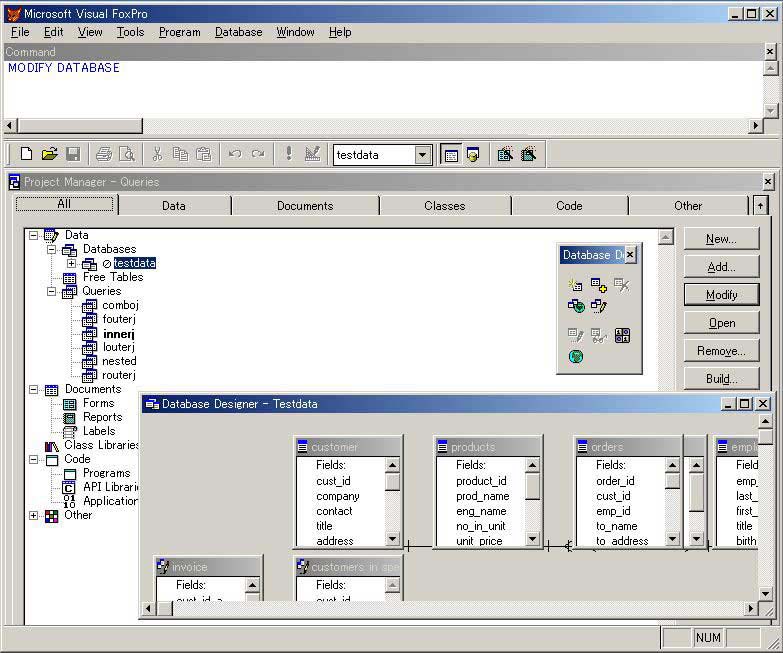
Task: Click cust_id field in customer table
Action: [333, 481]
